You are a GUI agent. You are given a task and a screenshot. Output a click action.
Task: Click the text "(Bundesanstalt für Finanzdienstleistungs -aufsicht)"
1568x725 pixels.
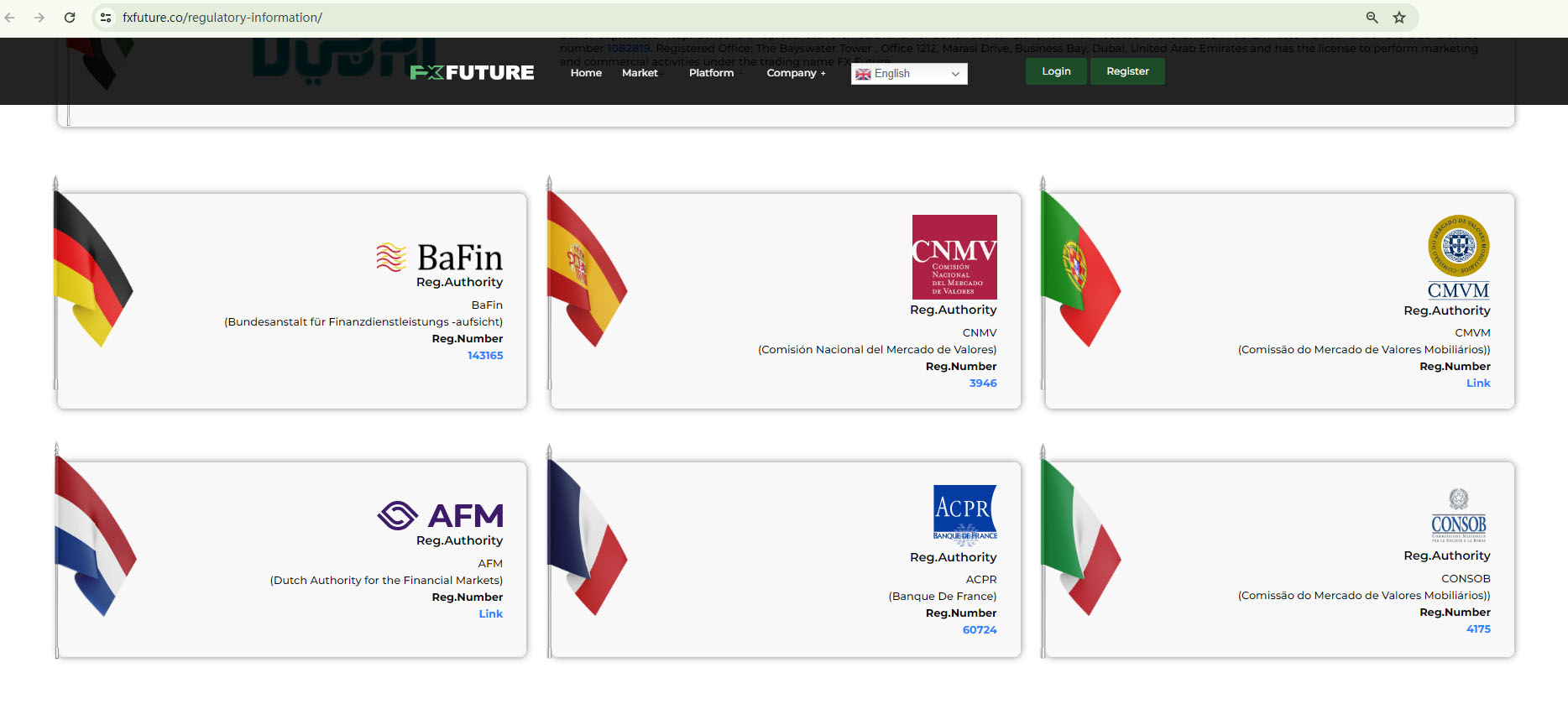[x=363, y=322]
